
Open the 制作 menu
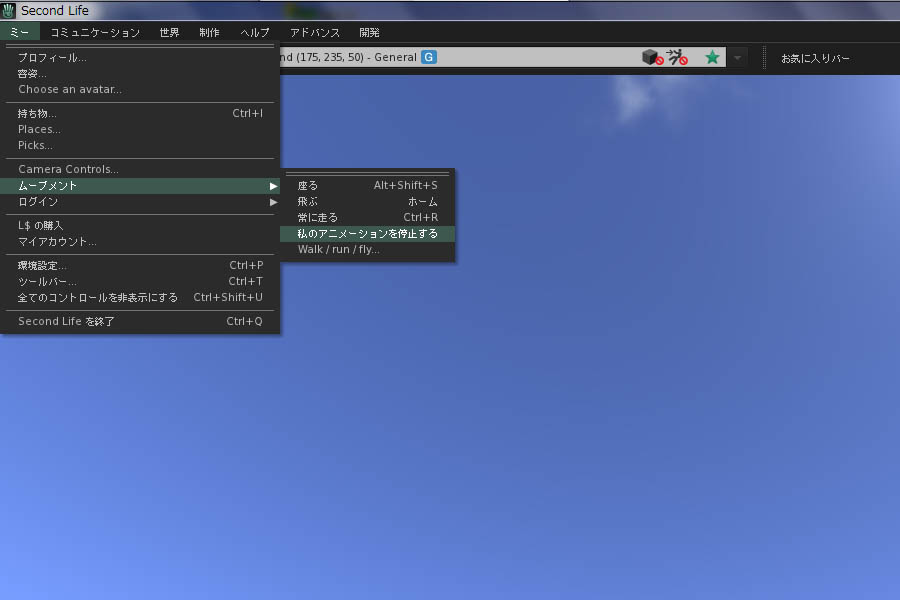pos(210,33)
